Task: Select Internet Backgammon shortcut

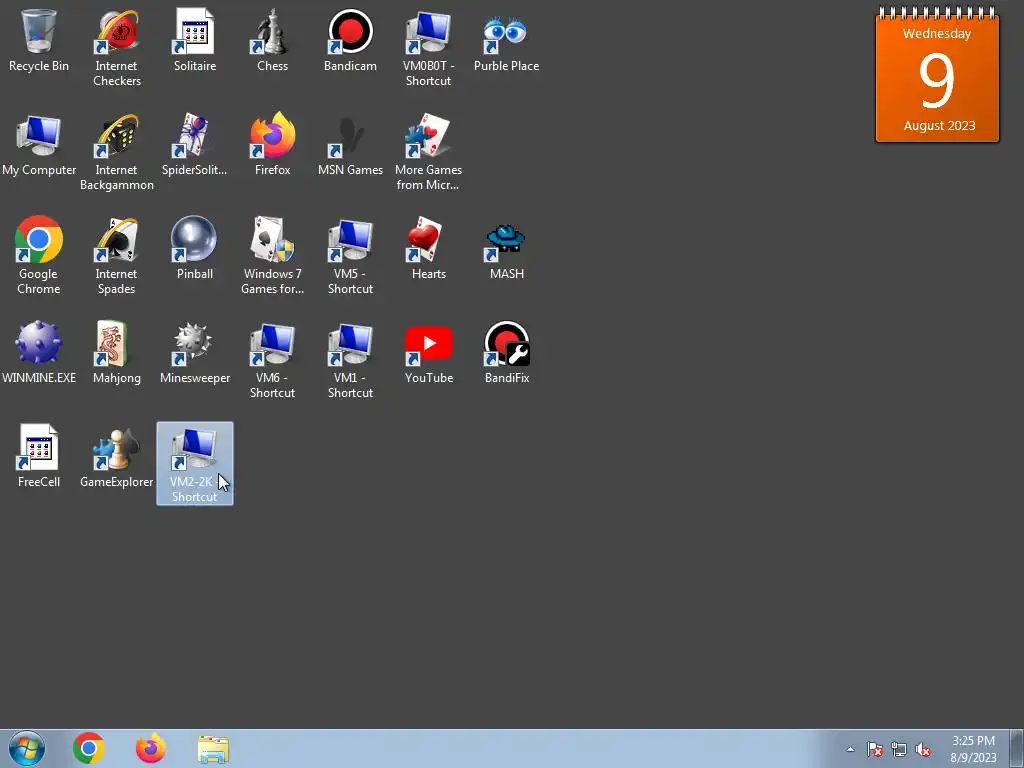Action: 117,153
